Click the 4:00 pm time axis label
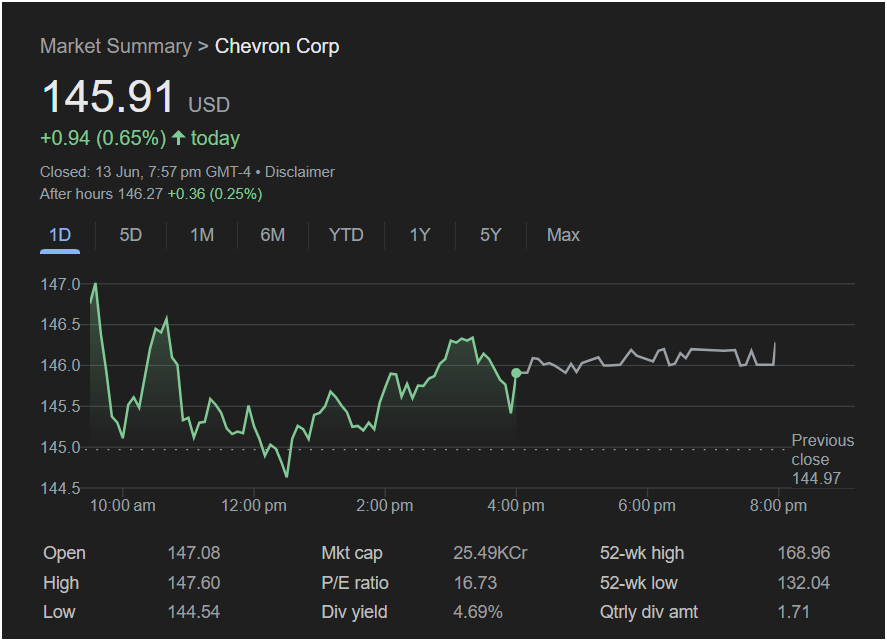The height and width of the screenshot is (641, 887). [x=516, y=505]
